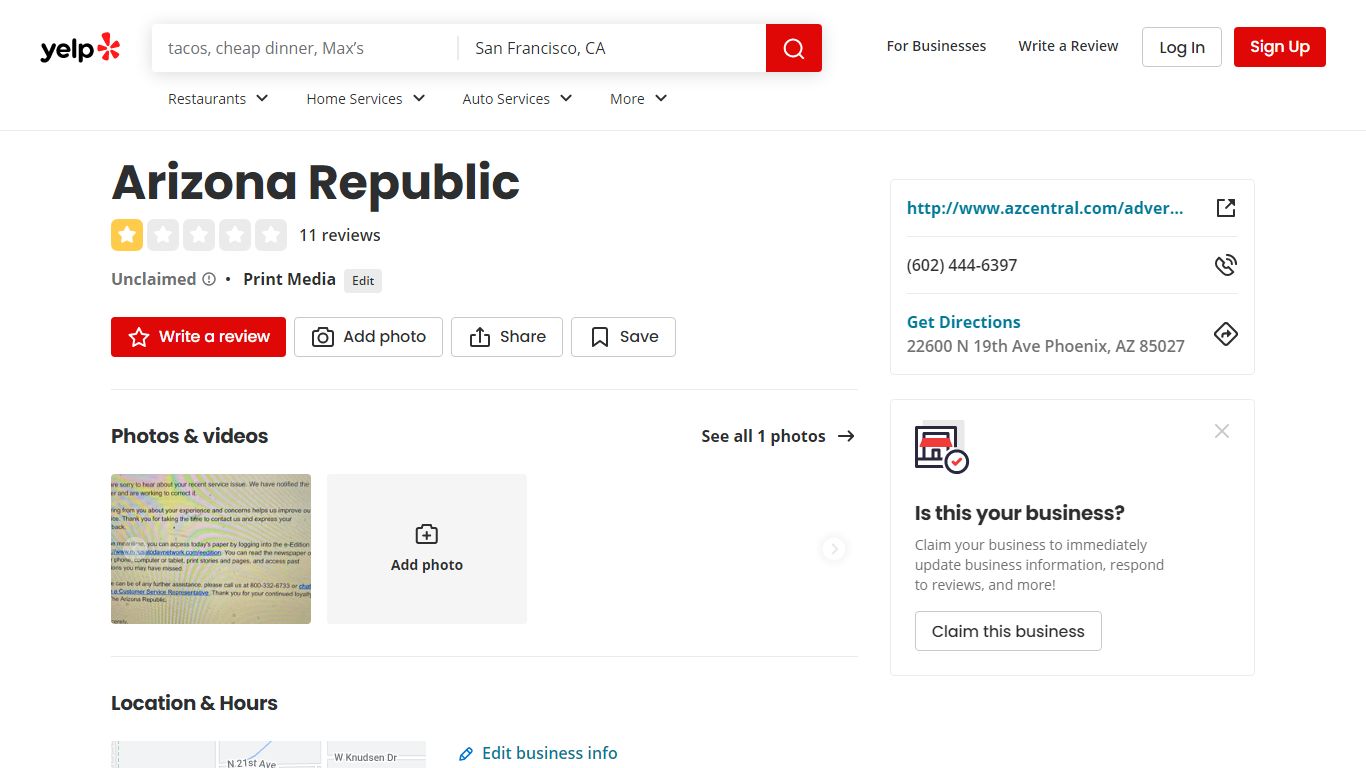Expand the Auto Services dropdown menu

click(x=517, y=99)
